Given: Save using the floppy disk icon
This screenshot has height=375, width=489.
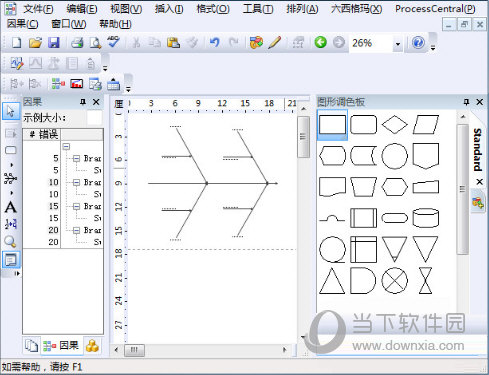Looking at the screenshot, I should [54, 43].
